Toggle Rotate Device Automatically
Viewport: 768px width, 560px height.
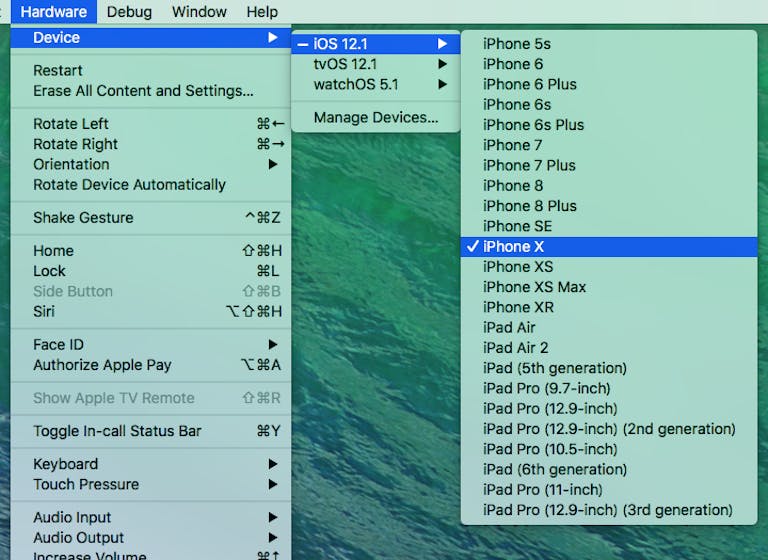click(151, 185)
